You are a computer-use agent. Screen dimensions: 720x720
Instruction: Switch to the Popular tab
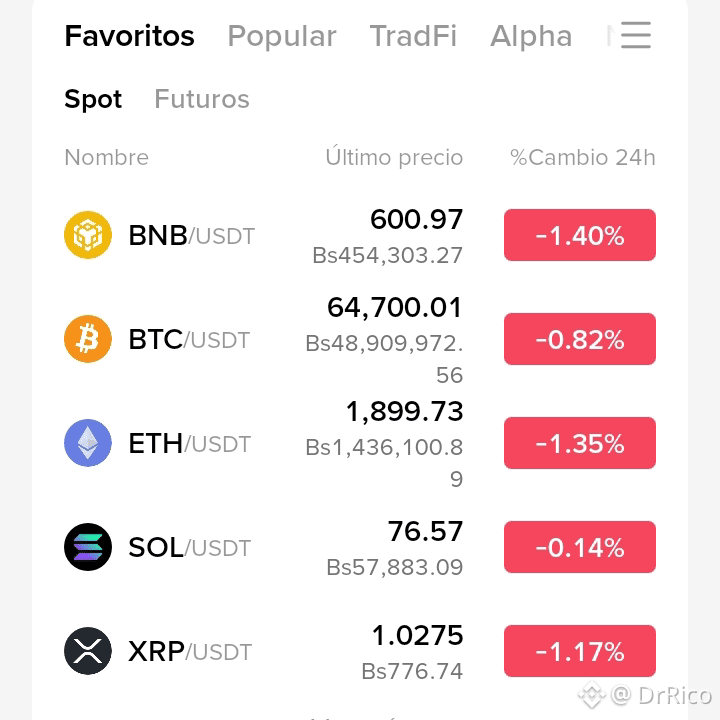coord(282,36)
